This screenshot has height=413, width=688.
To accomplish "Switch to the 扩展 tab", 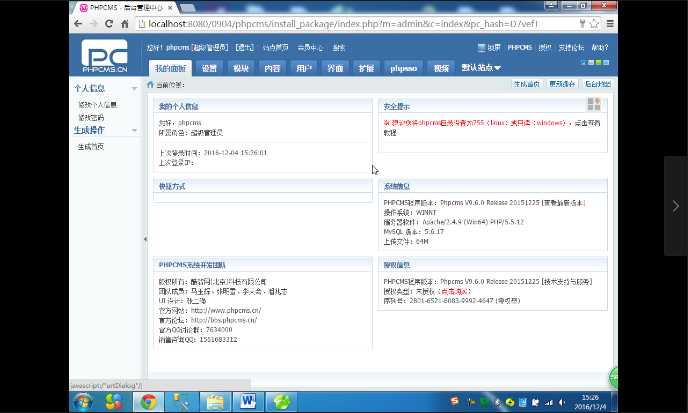I will pyautogui.click(x=366, y=68).
